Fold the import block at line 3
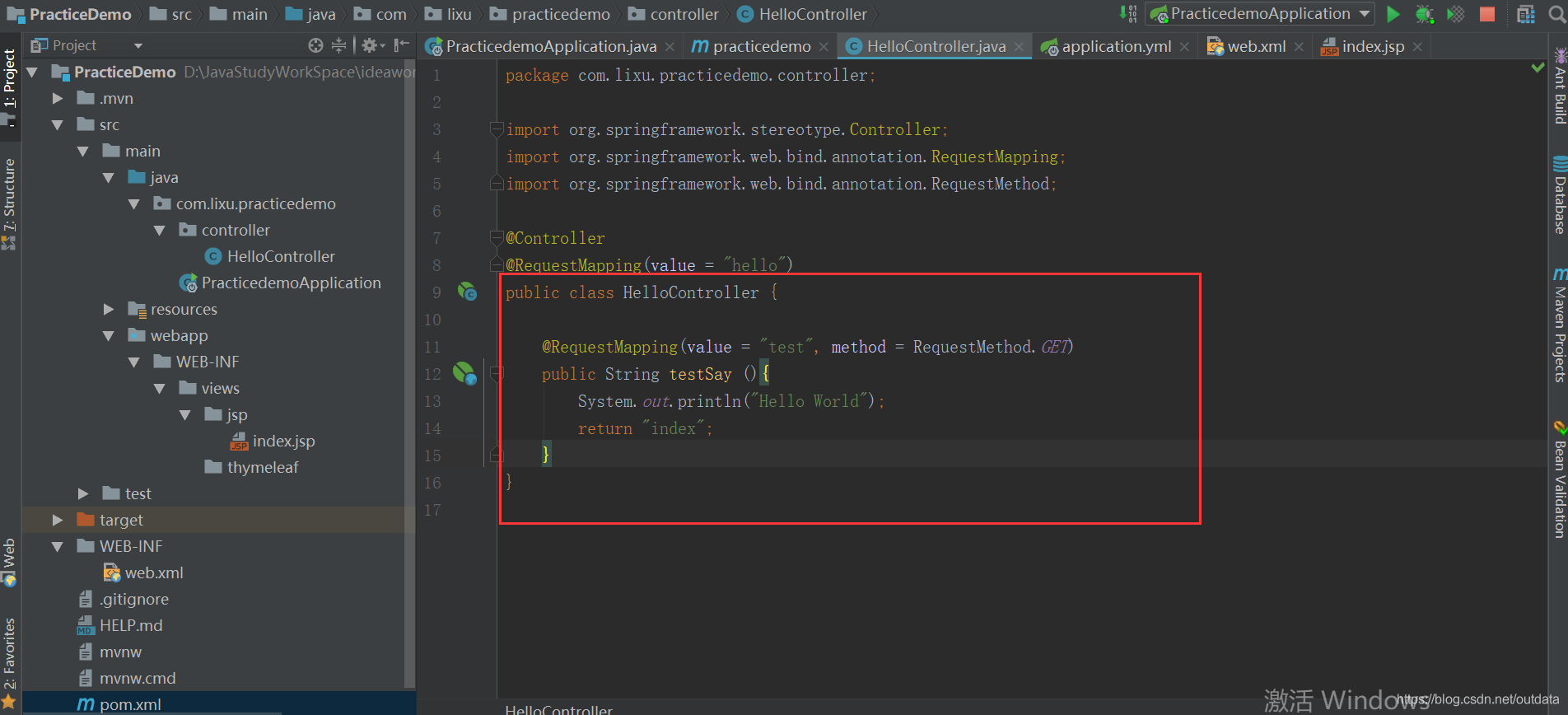The image size is (1568, 715). [497, 129]
